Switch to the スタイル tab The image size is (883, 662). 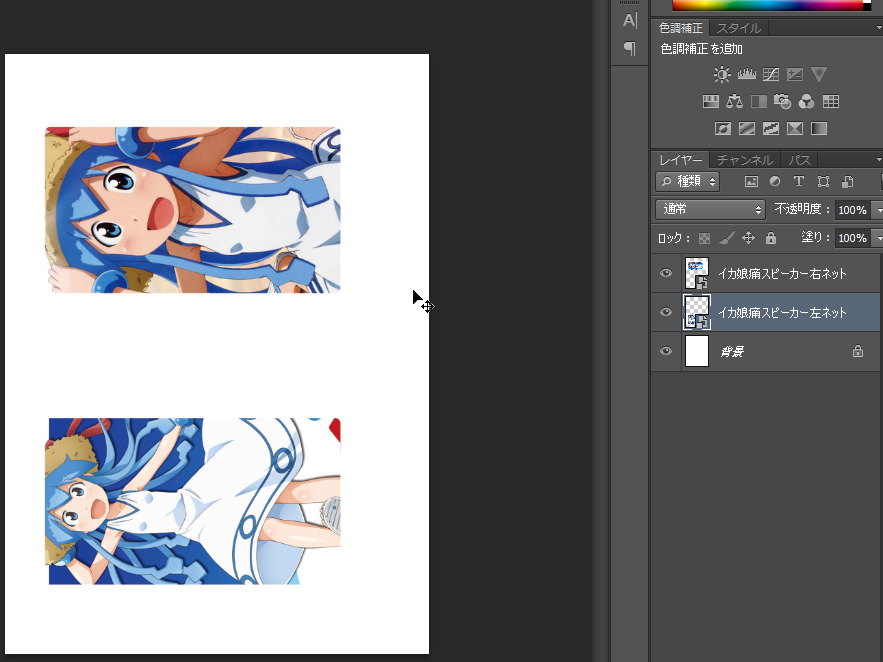[739, 28]
